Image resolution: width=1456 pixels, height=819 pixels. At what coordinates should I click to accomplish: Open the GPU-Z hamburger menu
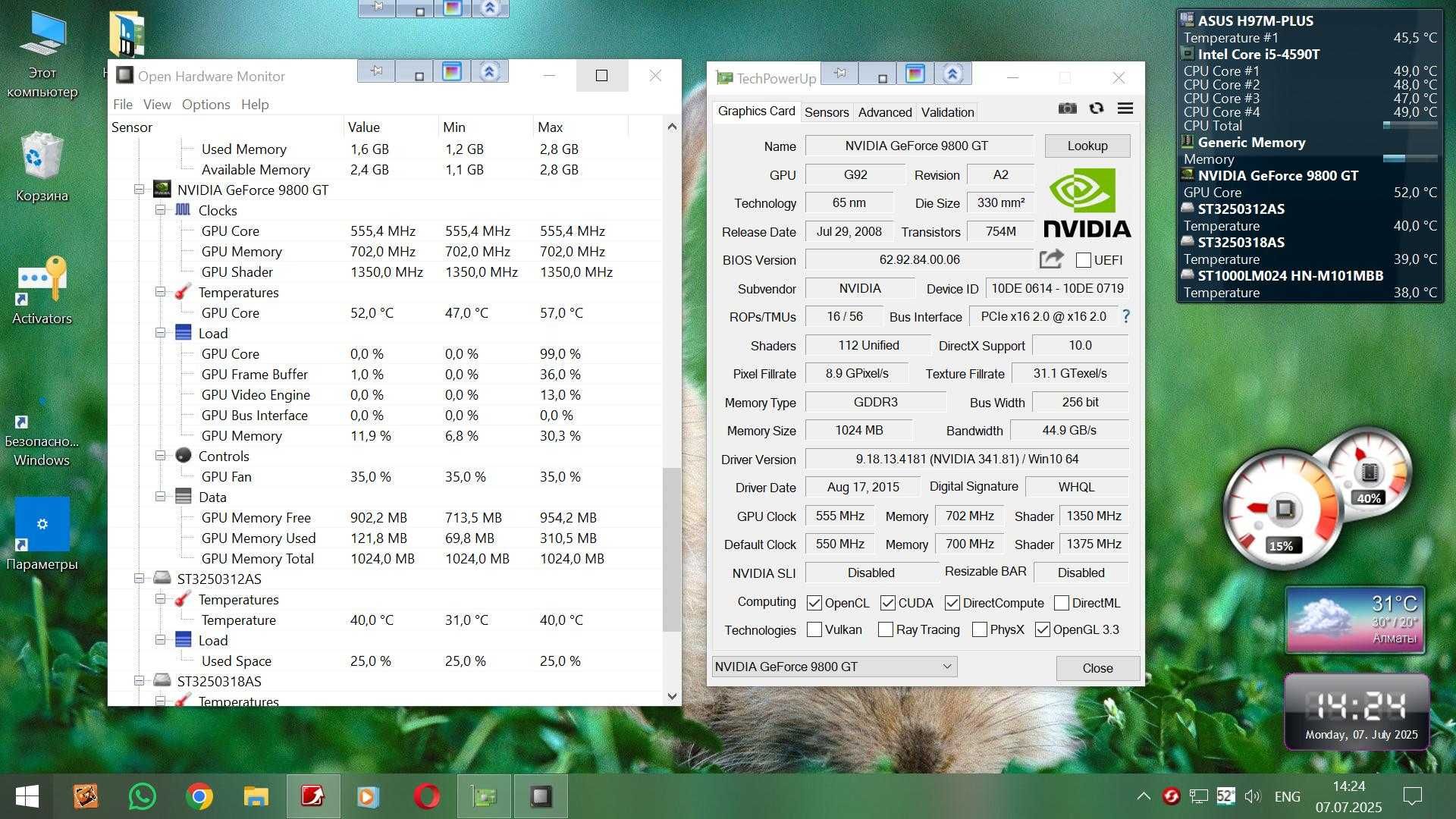(x=1125, y=108)
